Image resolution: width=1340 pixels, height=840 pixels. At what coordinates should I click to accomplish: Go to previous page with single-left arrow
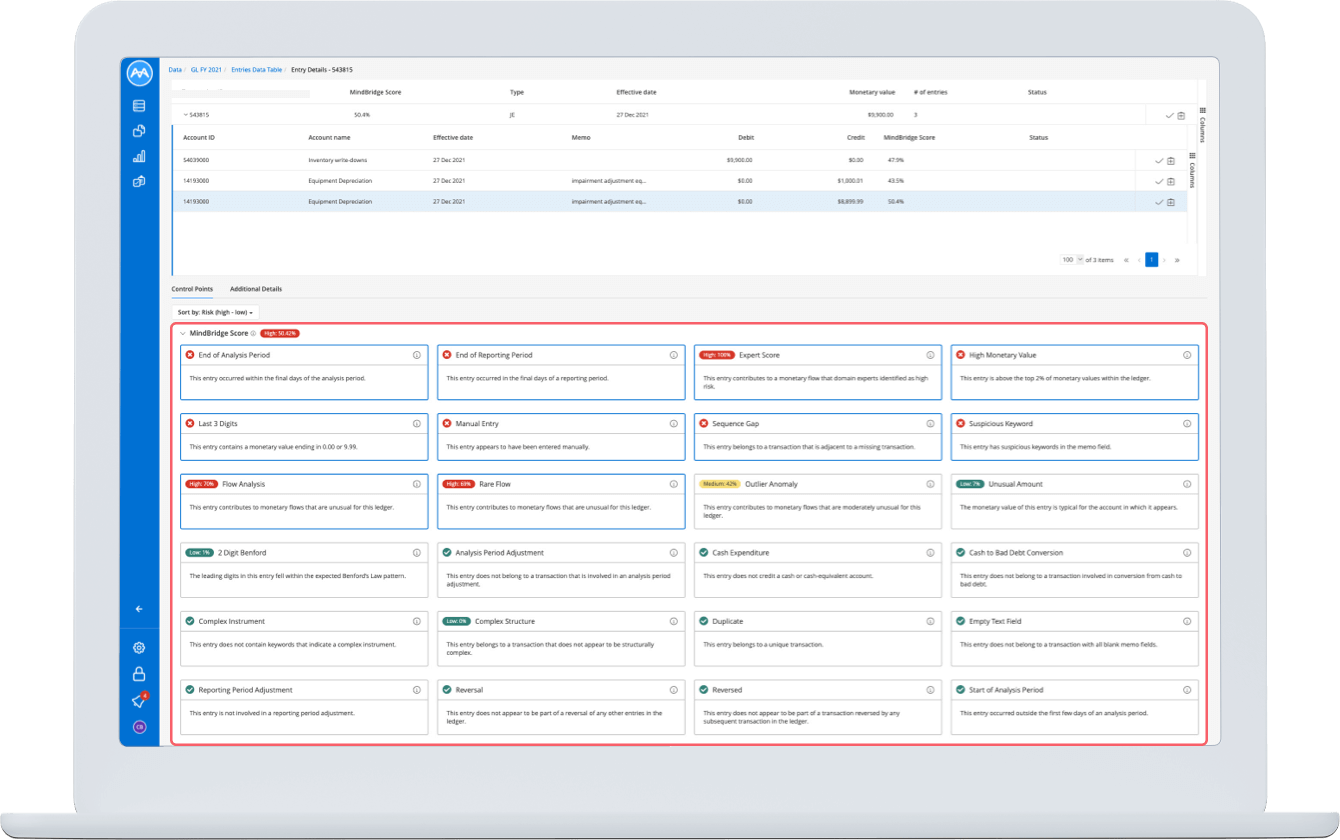[1139, 260]
